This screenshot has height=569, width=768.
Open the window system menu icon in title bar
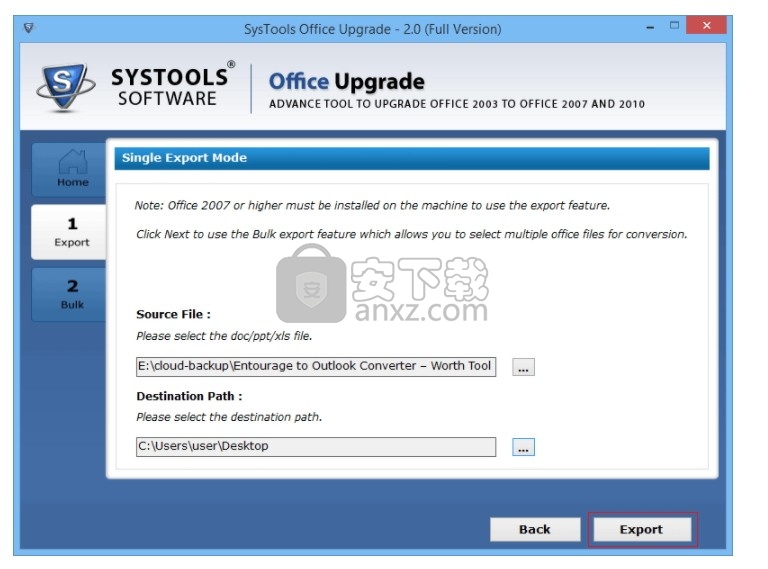click(x=29, y=28)
